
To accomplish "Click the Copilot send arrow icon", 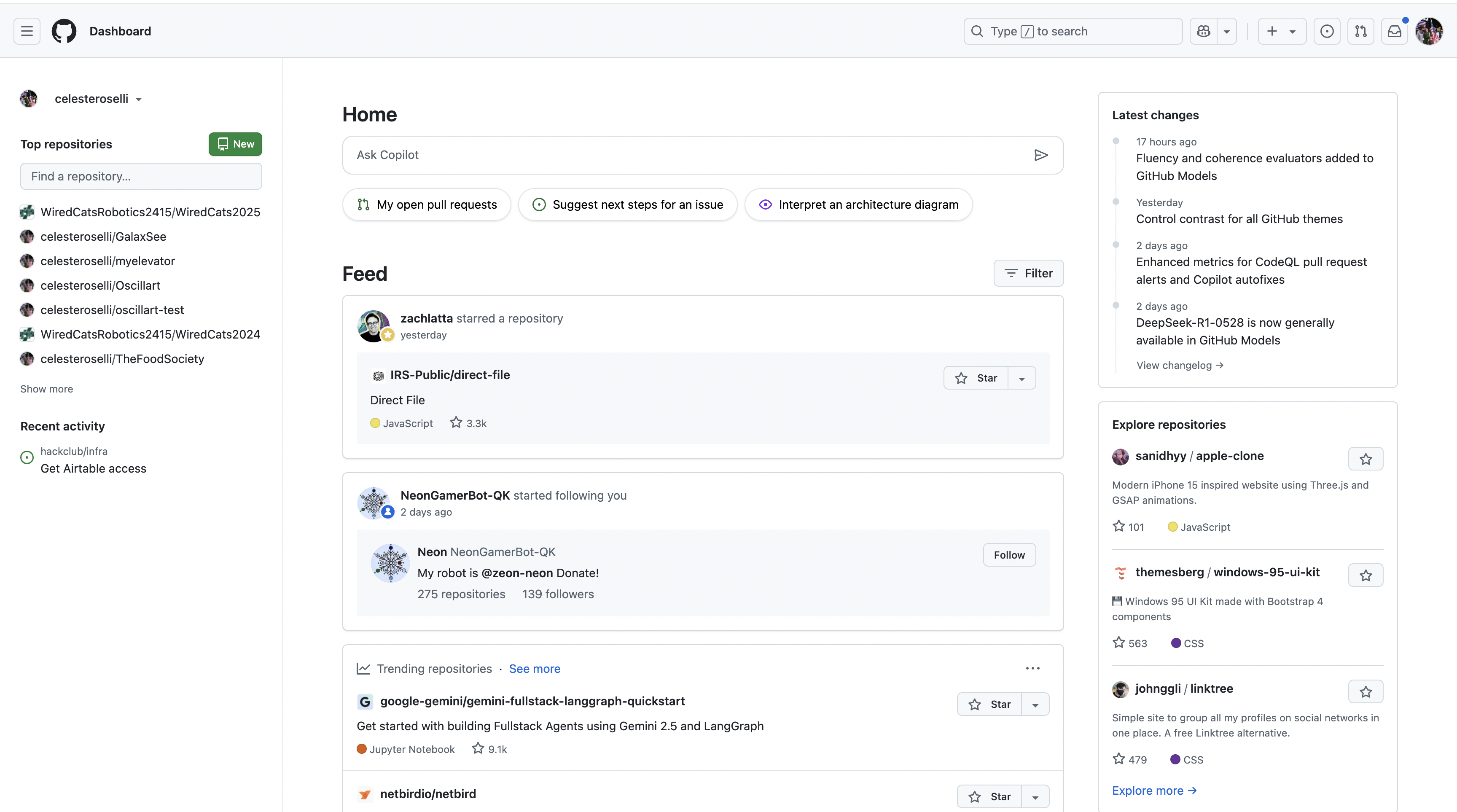I will pos(1041,155).
